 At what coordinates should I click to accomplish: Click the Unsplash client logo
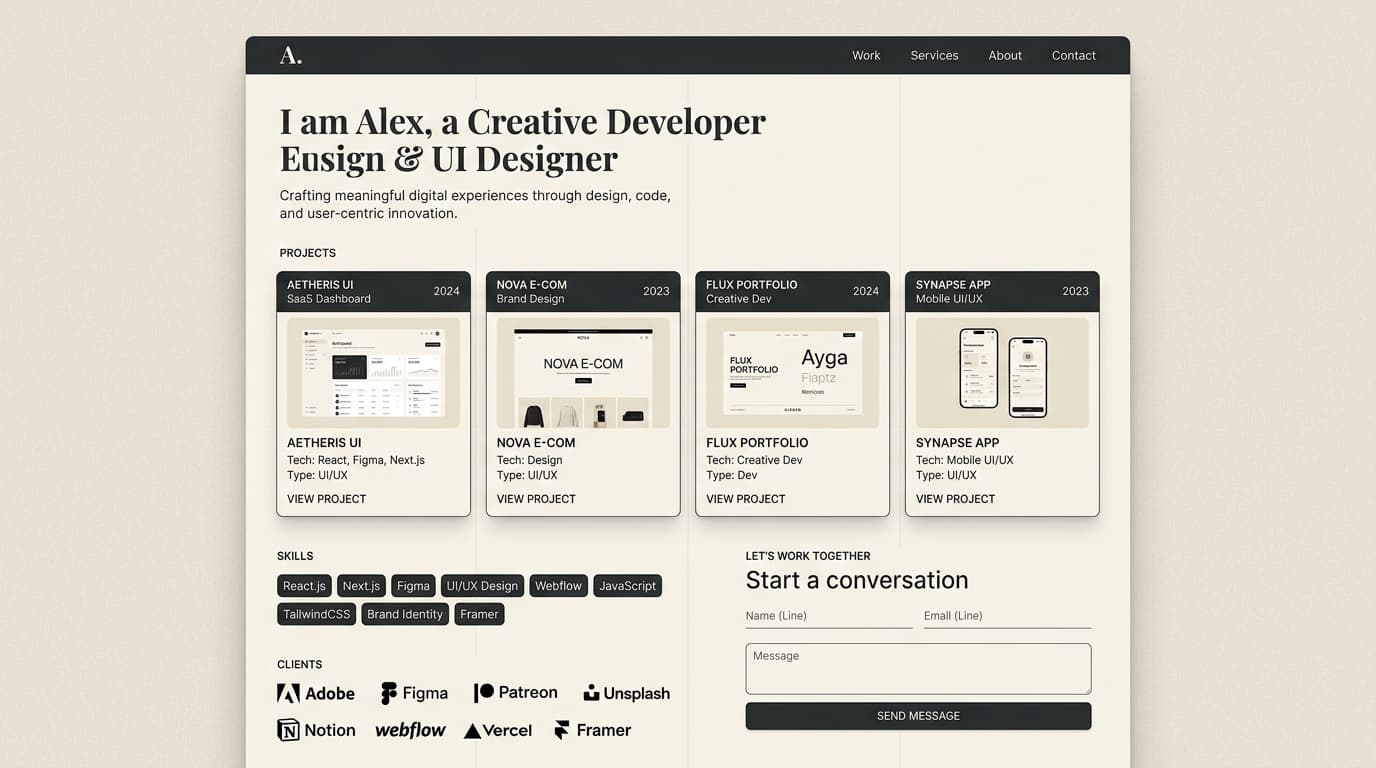coord(627,693)
